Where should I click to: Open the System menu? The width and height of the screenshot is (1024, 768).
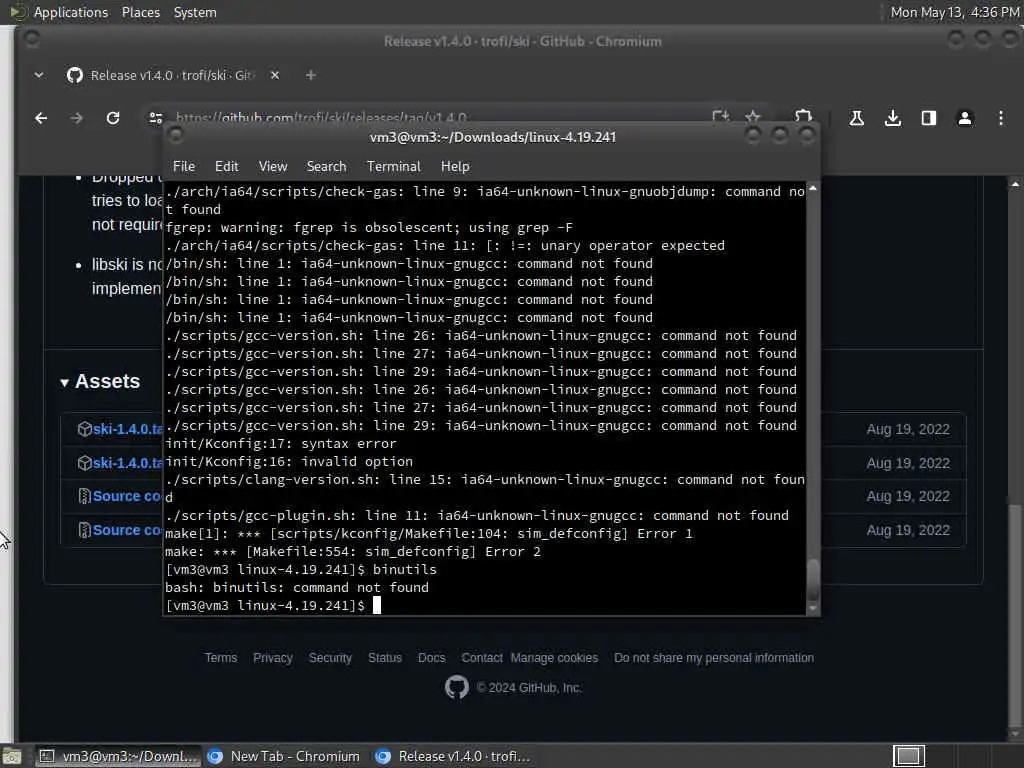pos(195,12)
